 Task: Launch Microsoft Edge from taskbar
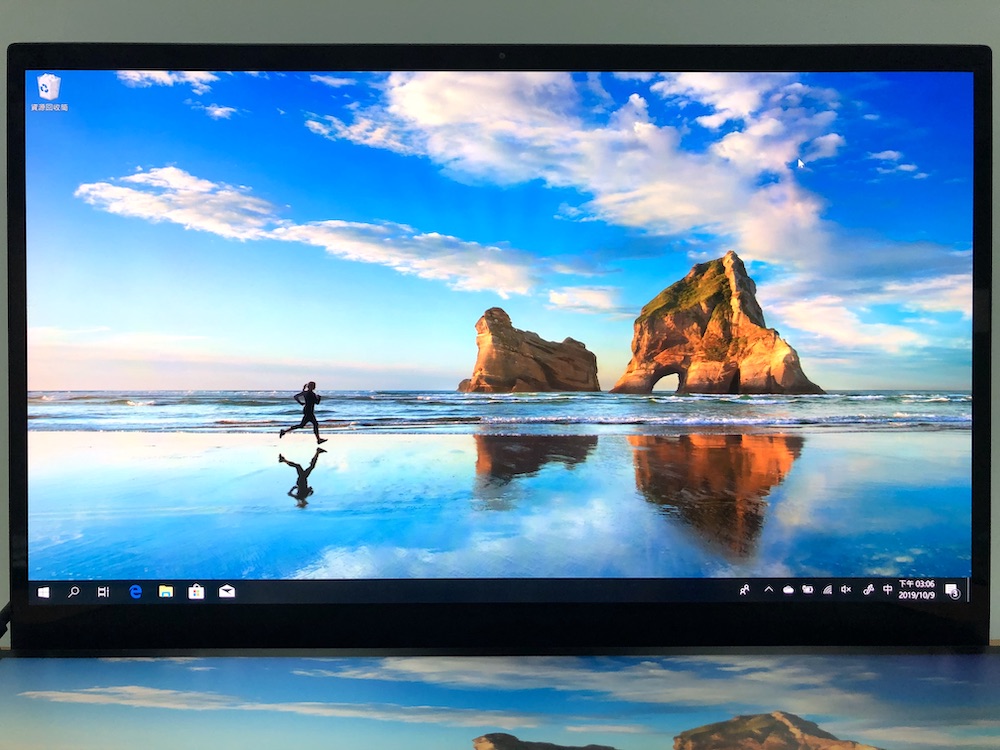135,592
